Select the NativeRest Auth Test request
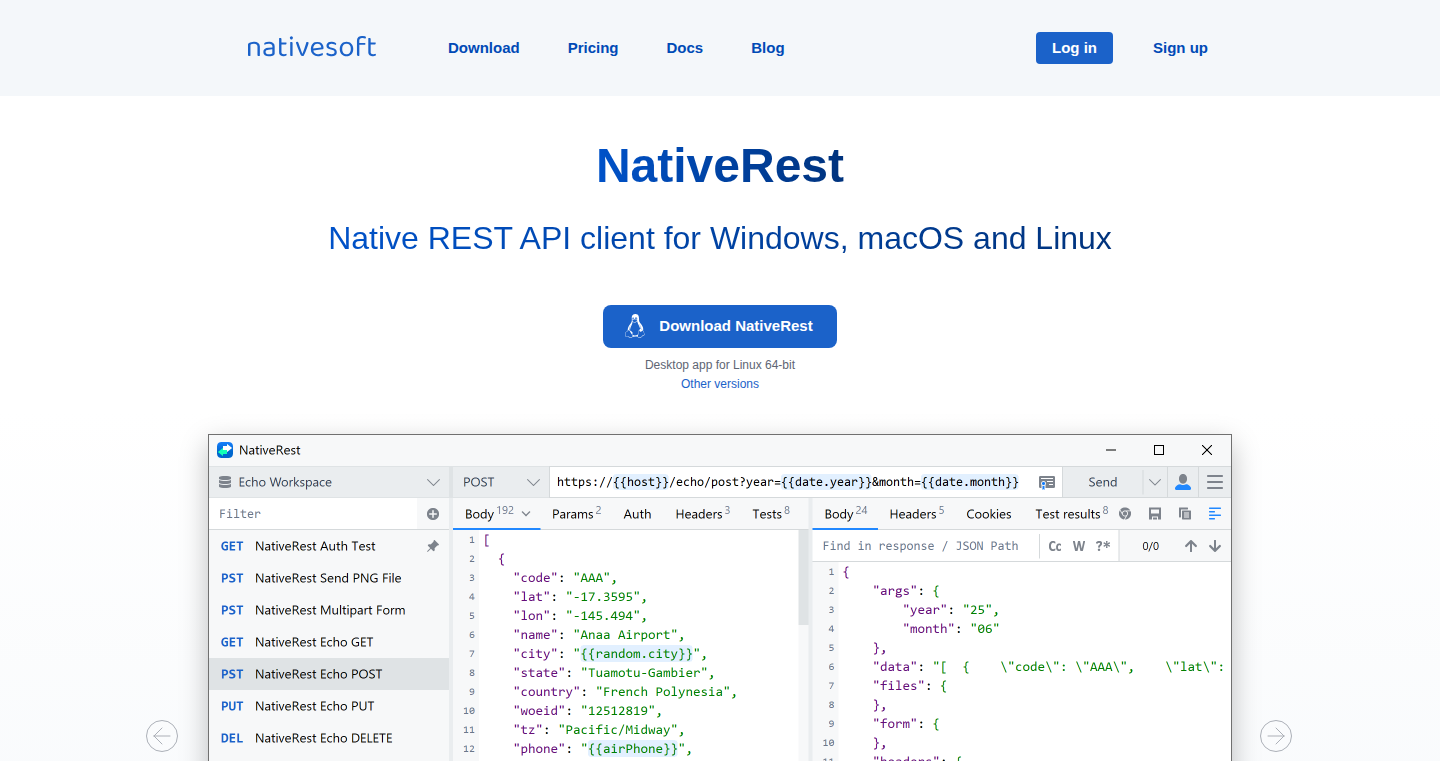Image resolution: width=1440 pixels, height=761 pixels. (x=330, y=546)
